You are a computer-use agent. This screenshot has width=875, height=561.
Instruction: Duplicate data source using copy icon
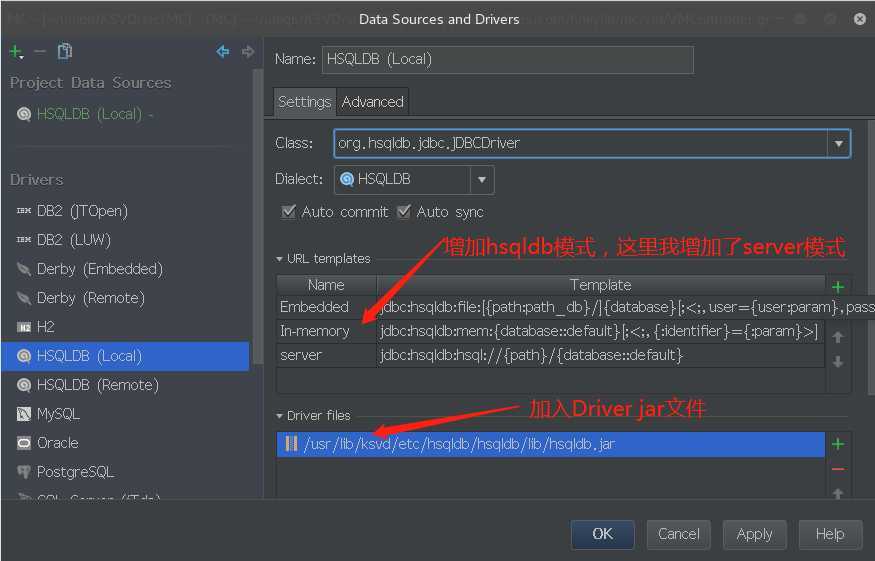(x=65, y=51)
